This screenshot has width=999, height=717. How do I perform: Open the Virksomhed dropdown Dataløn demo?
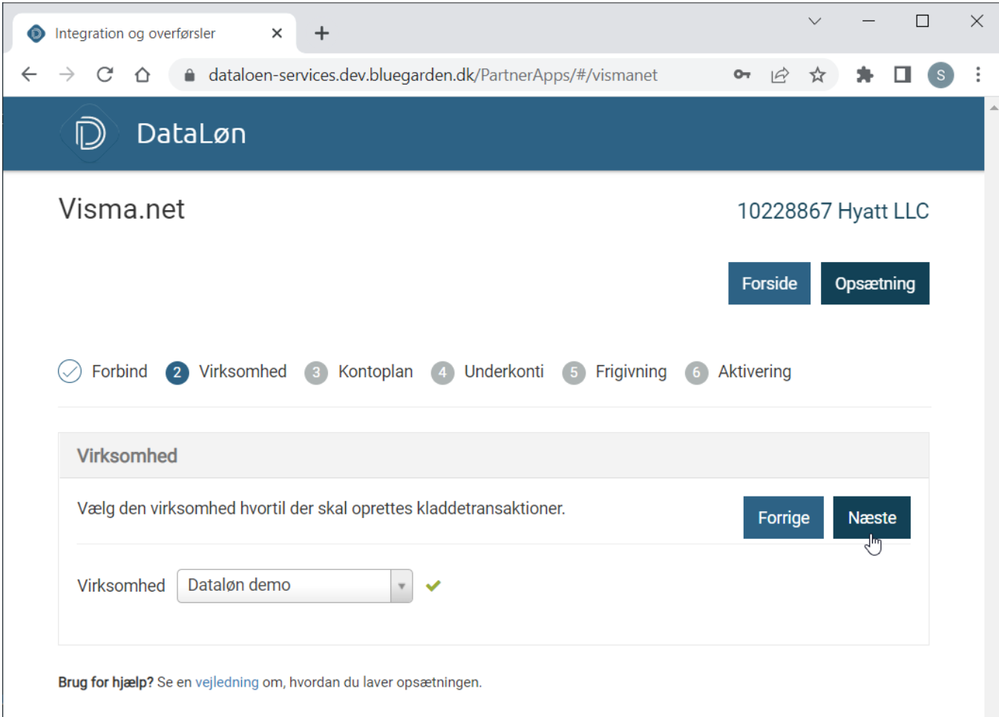(294, 586)
